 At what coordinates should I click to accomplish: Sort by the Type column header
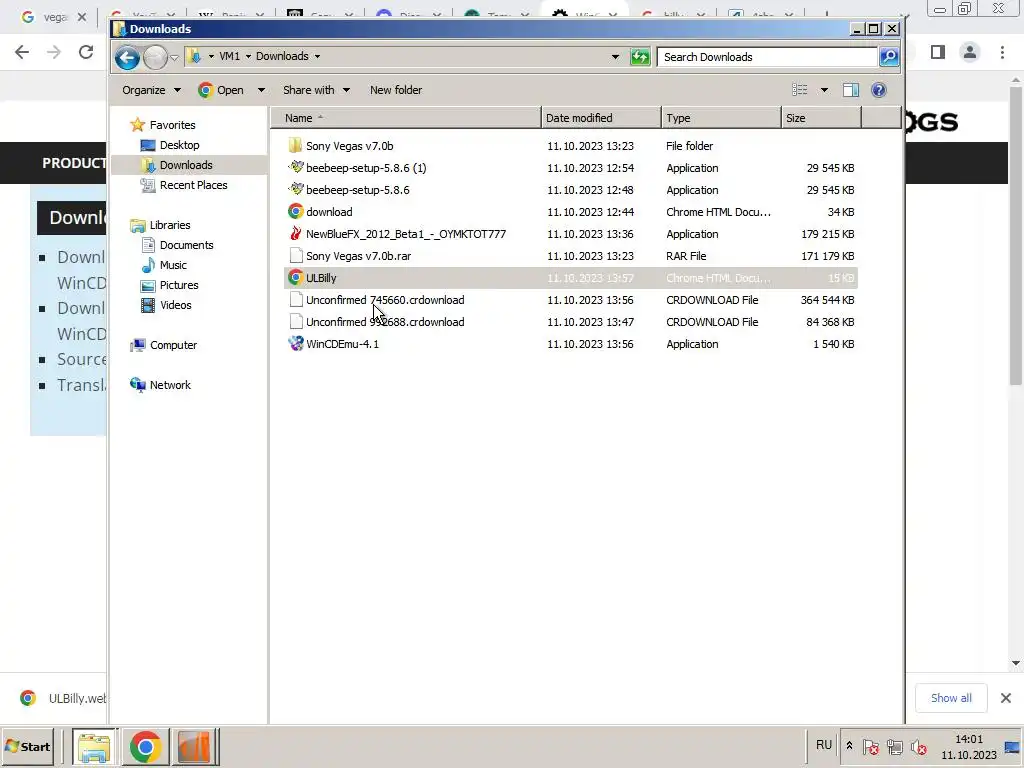[x=722, y=118]
